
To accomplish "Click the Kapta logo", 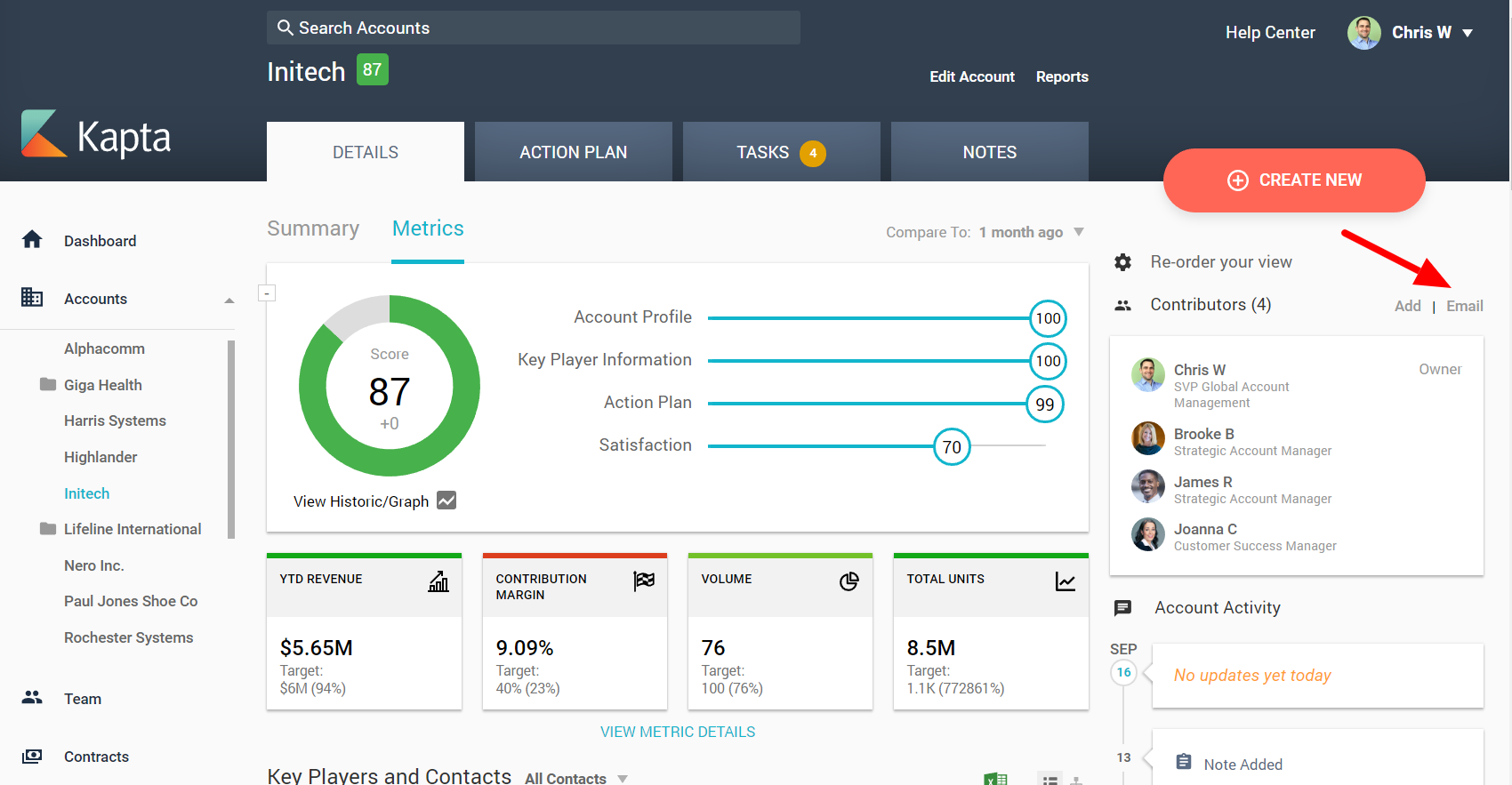I will [96, 134].
